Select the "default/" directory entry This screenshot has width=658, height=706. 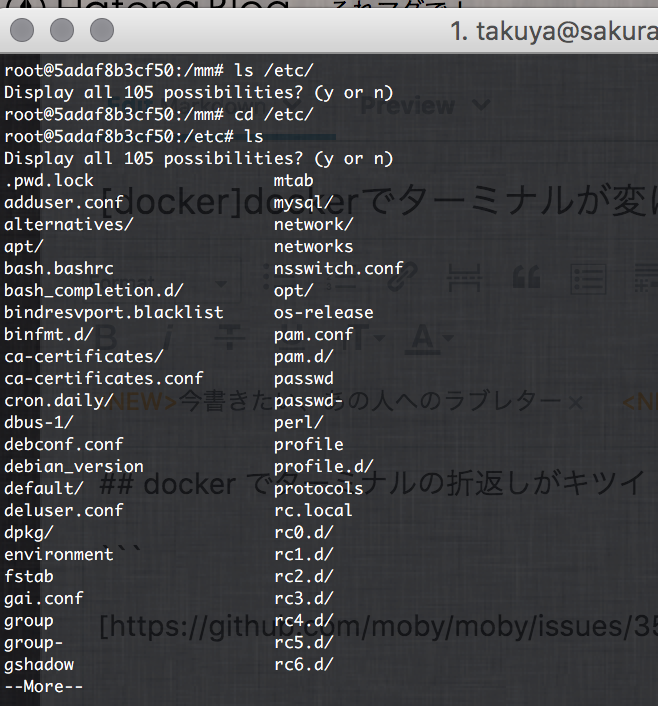pyautogui.click(x=44, y=489)
